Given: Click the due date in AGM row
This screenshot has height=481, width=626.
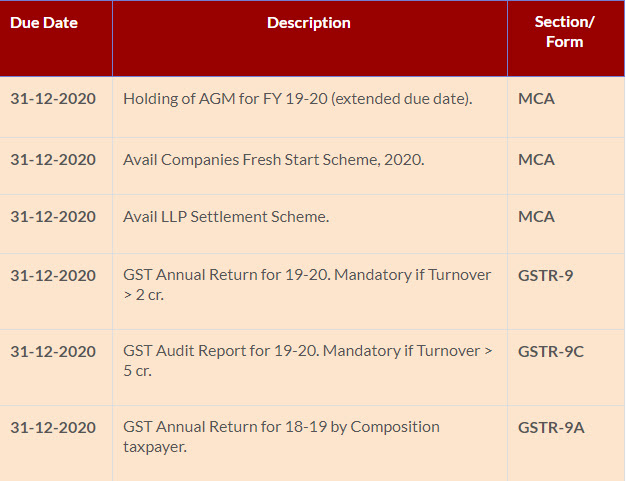Looking at the screenshot, I should tap(53, 99).
